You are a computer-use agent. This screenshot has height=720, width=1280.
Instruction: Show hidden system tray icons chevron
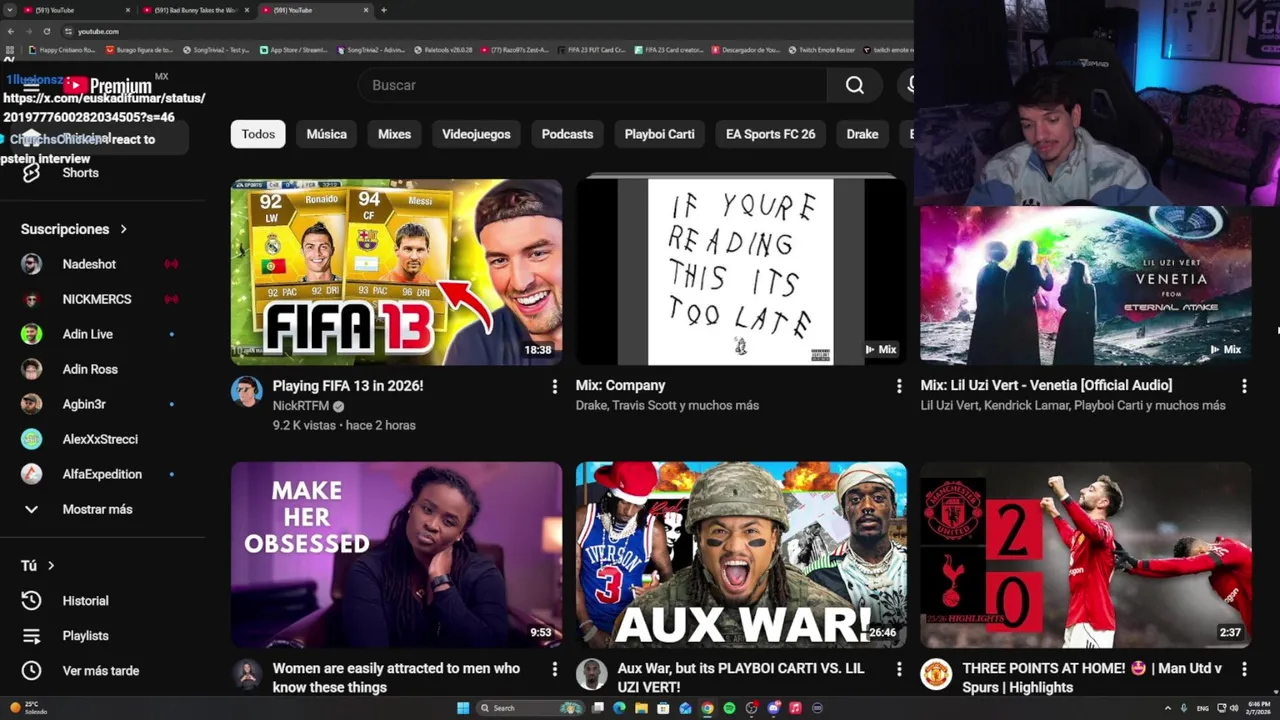pos(1167,708)
